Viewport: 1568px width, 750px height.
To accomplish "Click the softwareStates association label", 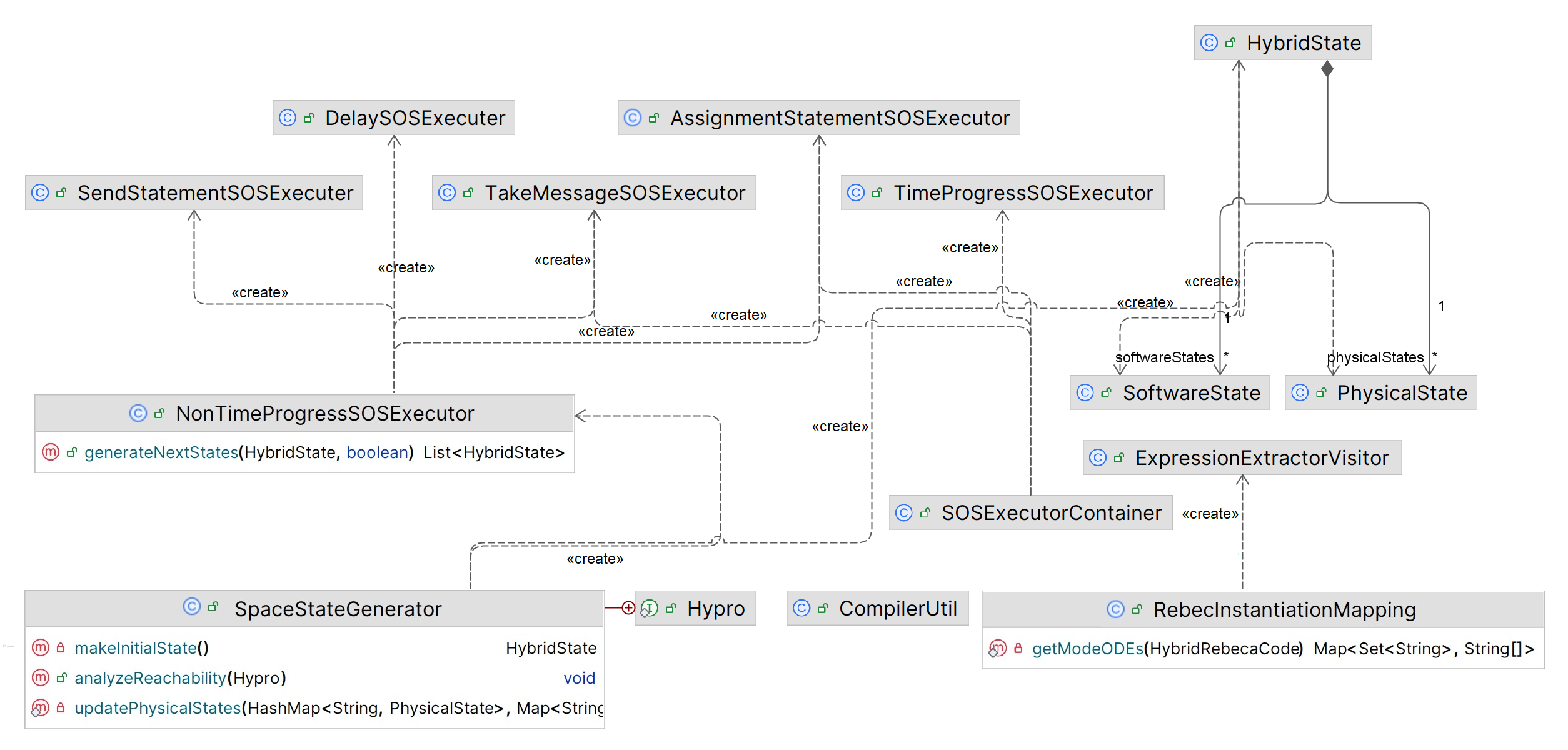I will [1164, 357].
